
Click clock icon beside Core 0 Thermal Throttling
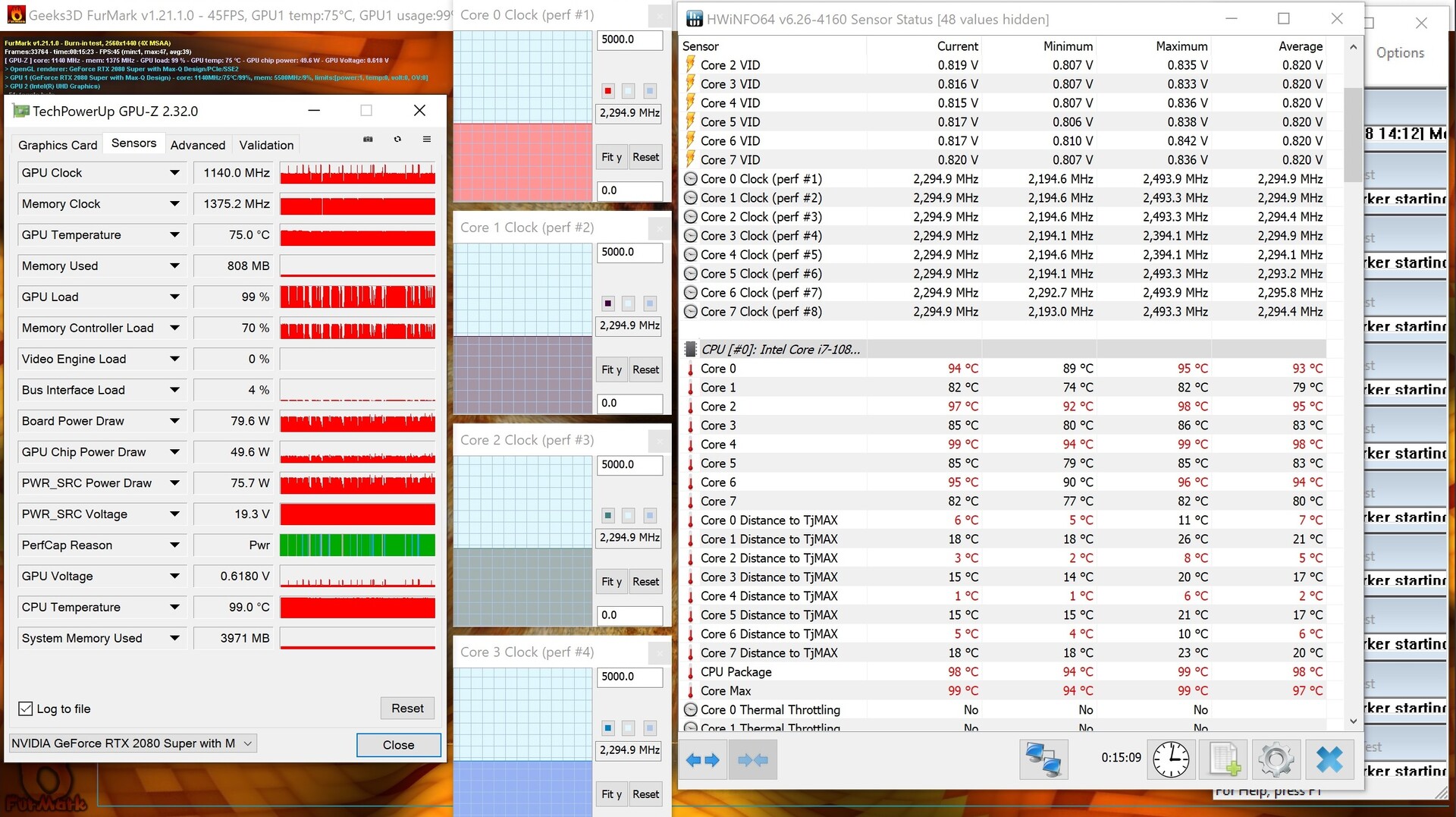tap(690, 710)
